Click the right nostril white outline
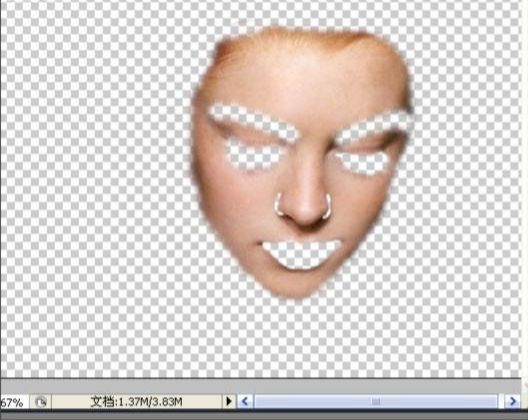Image resolution: width=528 pixels, height=420 pixels. coord(328,206)
